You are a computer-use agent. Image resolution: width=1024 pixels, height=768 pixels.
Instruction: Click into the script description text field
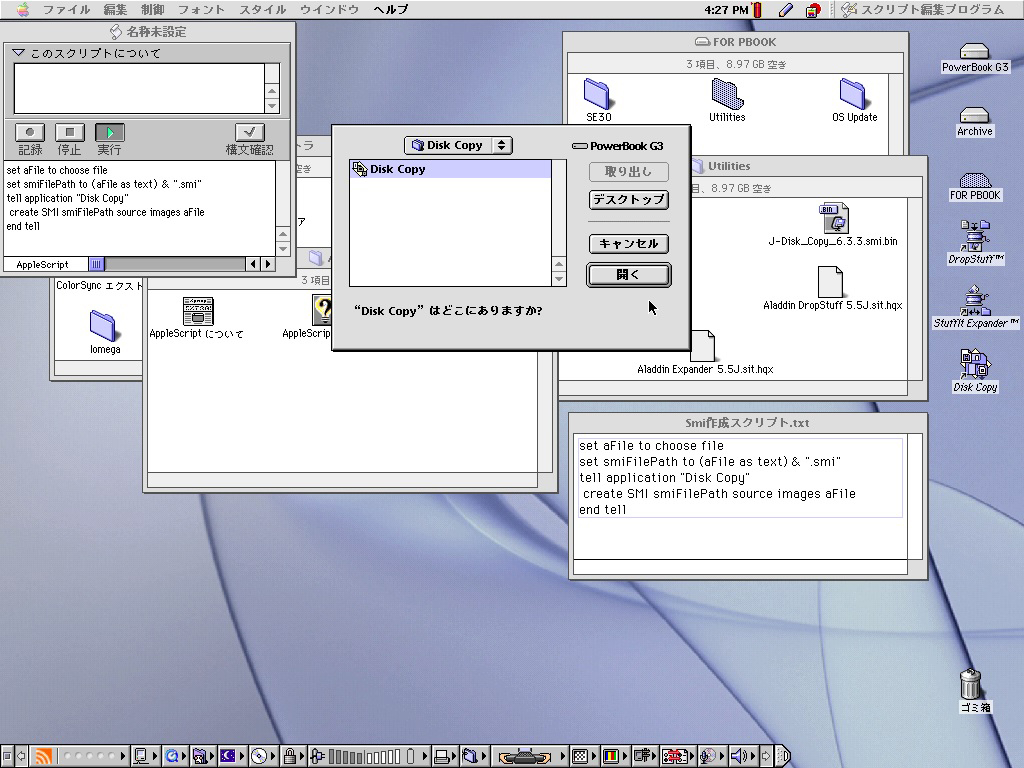click(x=139, y=88)
